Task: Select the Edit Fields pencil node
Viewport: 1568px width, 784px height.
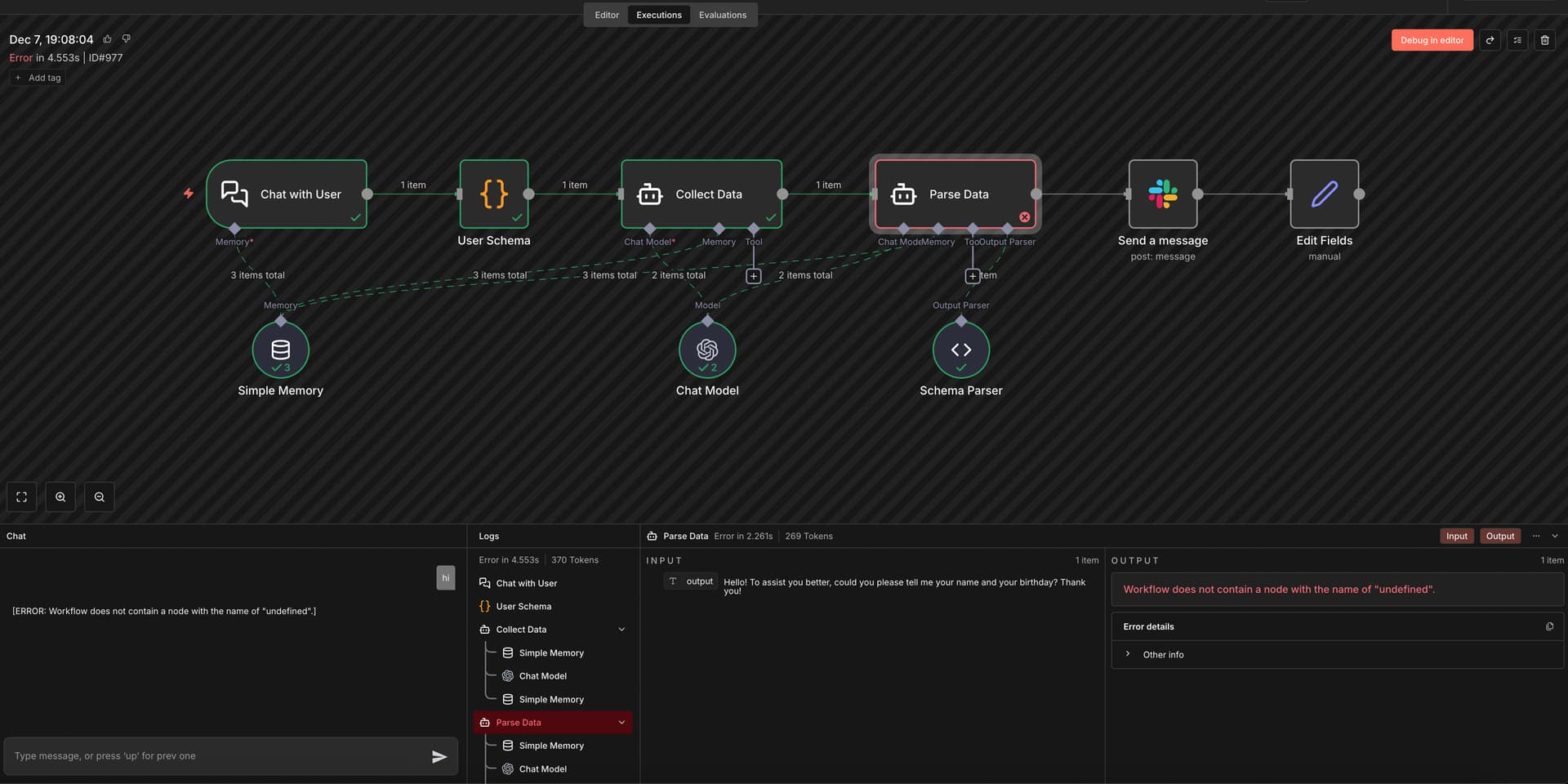Action: (x=1324, y=194)
